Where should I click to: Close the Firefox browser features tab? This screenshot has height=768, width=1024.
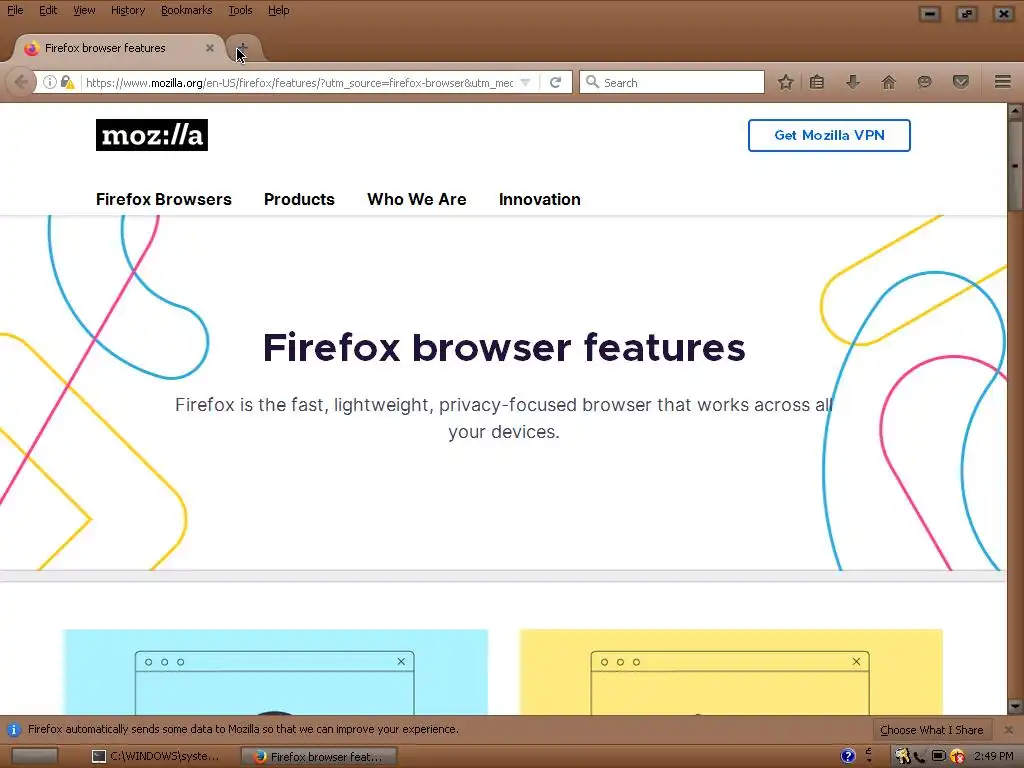[210, 48]
